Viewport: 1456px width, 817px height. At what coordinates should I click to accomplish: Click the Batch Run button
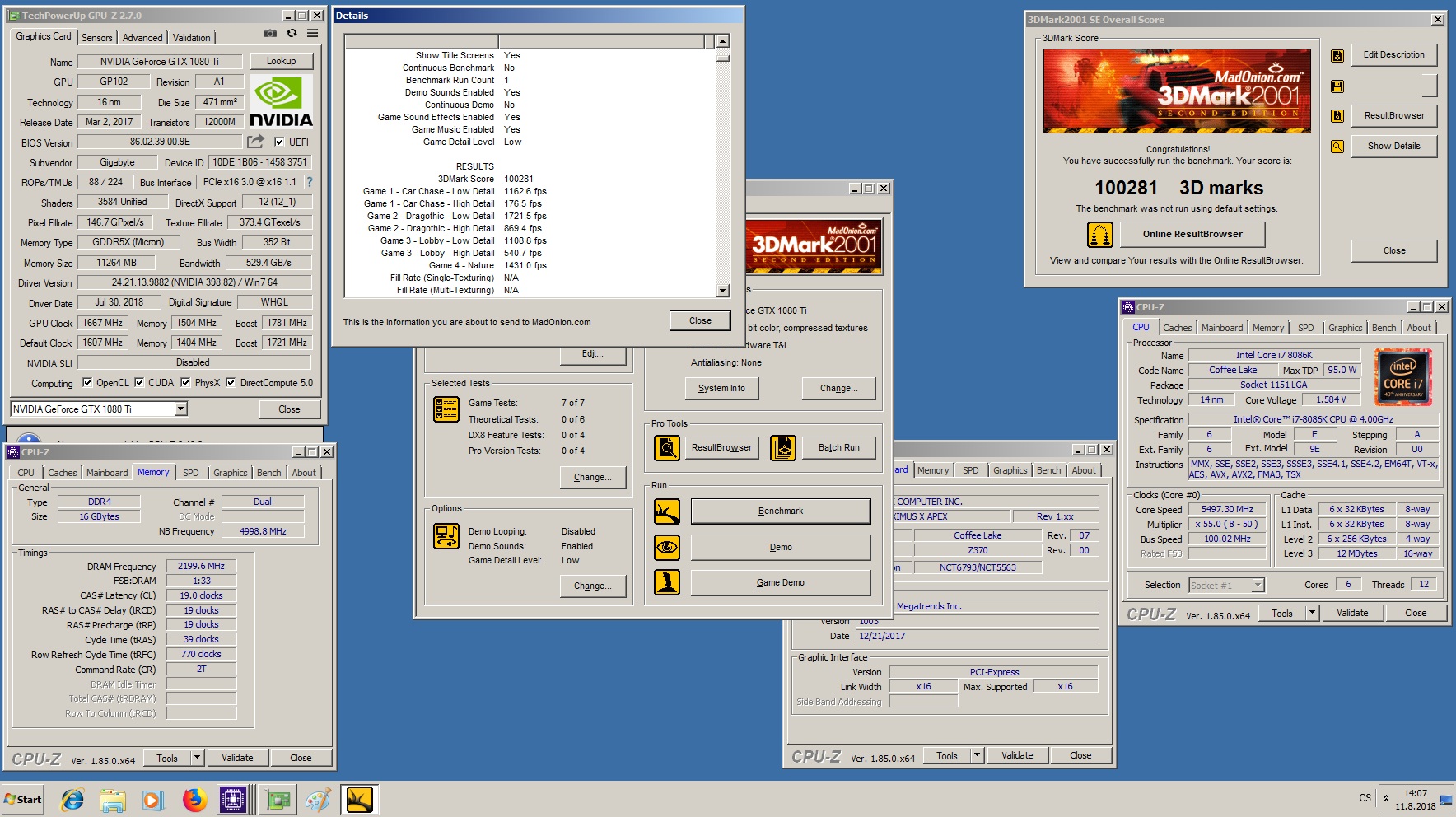tap(838, 447)
